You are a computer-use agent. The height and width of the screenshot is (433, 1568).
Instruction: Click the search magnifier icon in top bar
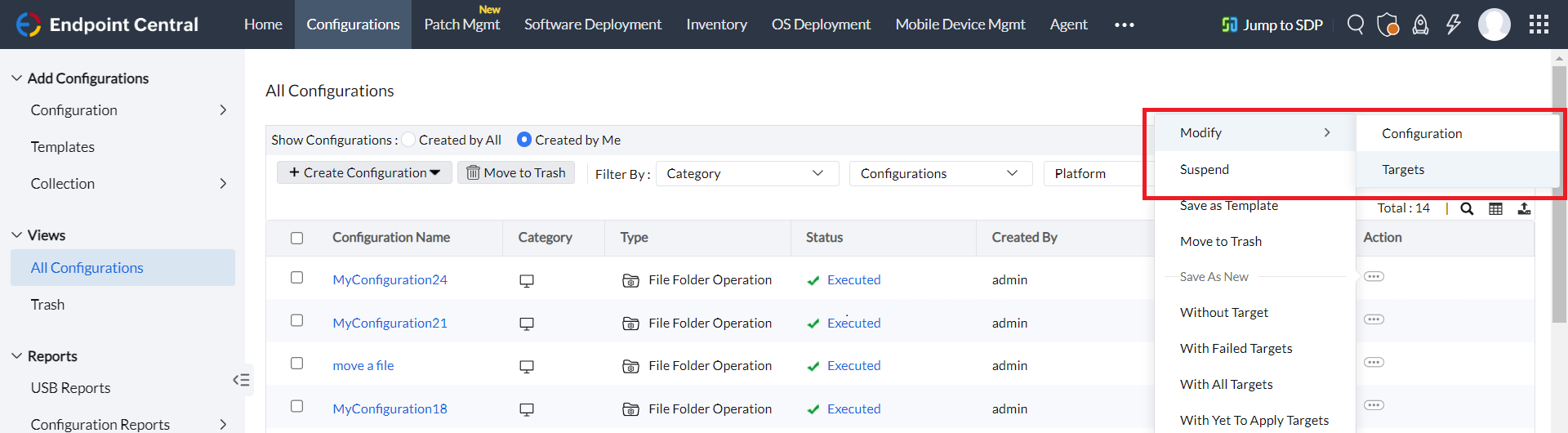pos(1356,25)
